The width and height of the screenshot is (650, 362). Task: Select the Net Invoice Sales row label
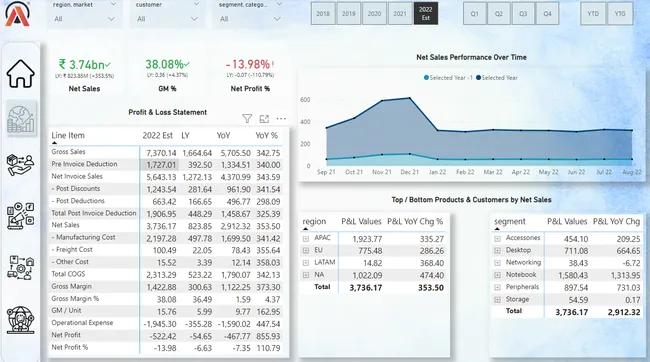tap(77, 176)
